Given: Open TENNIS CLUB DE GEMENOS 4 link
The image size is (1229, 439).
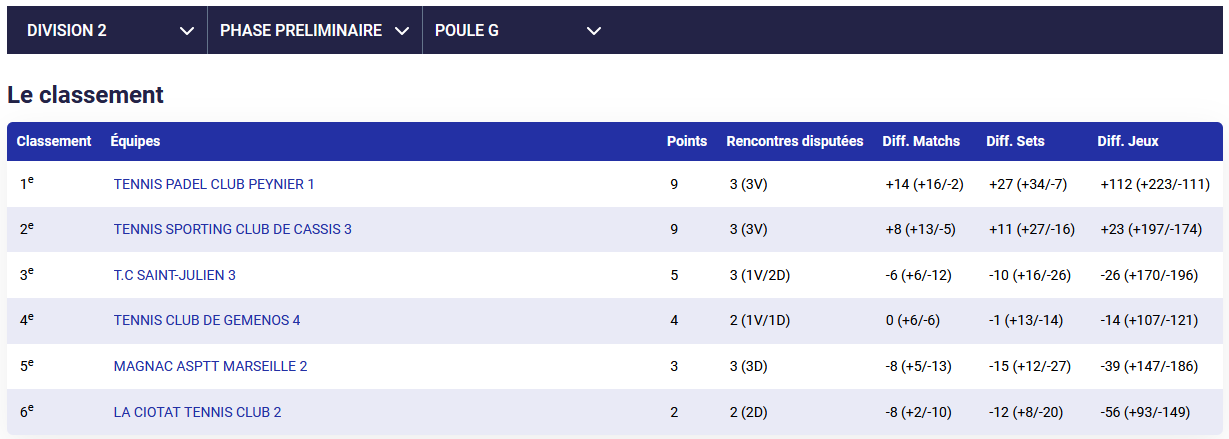Looking at the screenshot, I should click(x=207, y=320).
